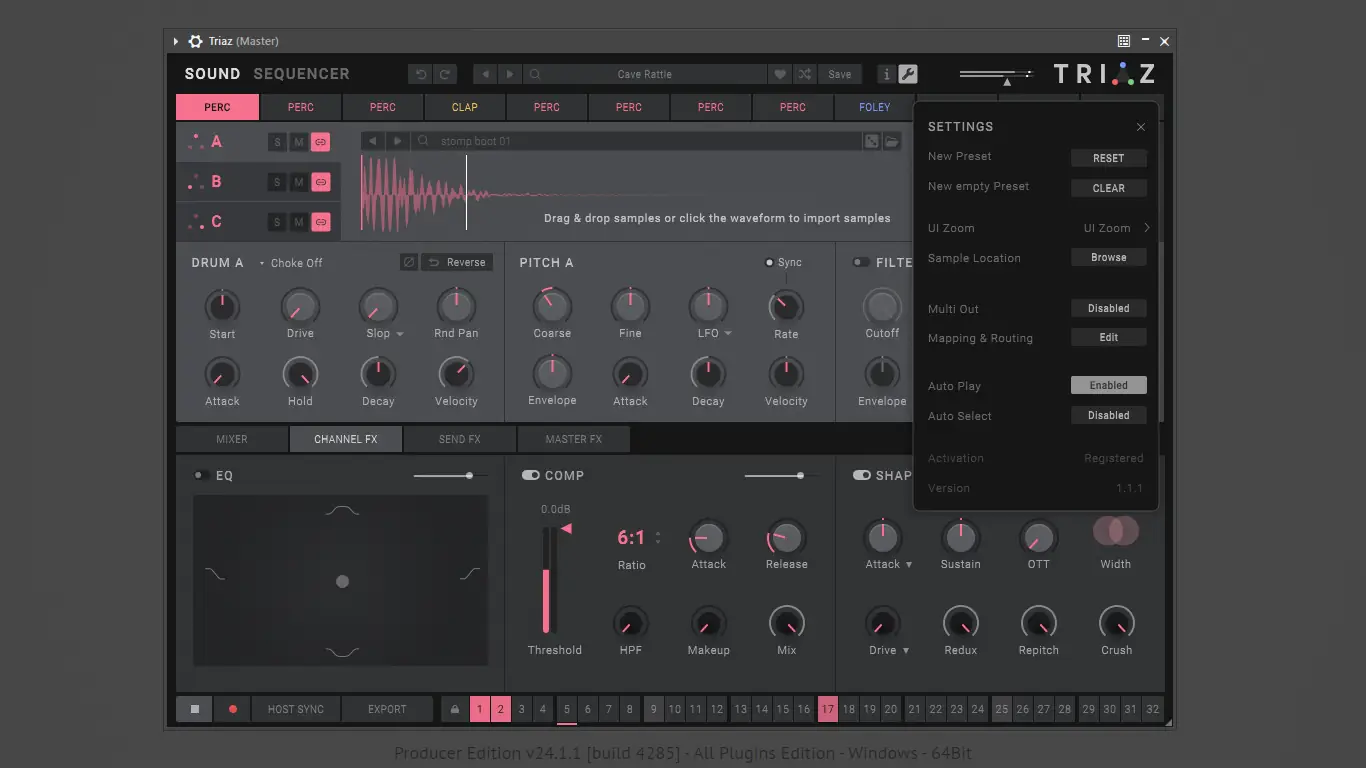Open the info panel icon
The height and width of the screenshot is (768, 1366).
pos(886,74)
